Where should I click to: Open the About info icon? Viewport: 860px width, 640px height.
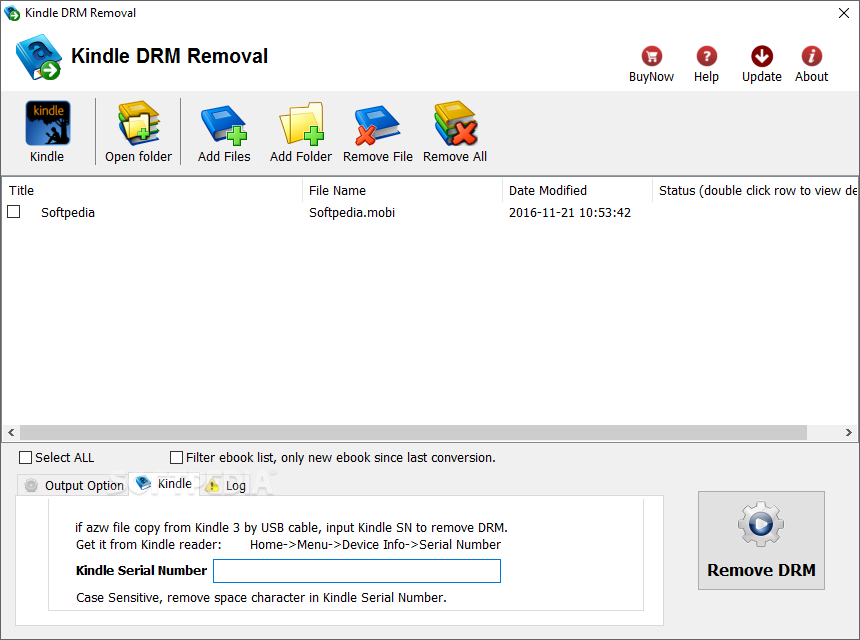812,56
